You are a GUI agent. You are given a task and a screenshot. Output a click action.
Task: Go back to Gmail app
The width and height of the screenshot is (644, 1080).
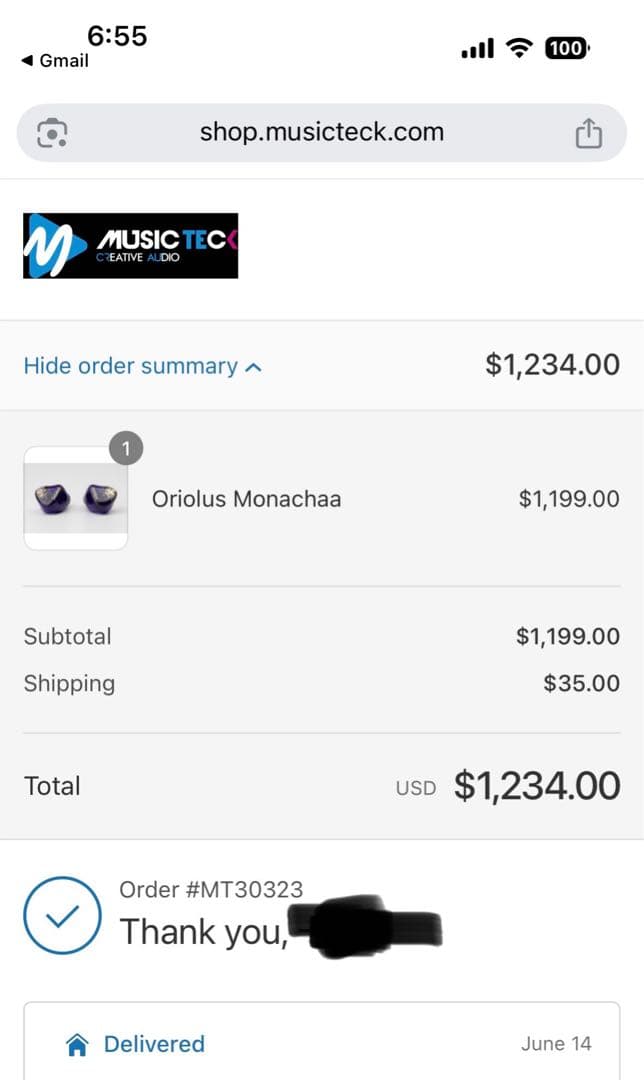[56, 61]
